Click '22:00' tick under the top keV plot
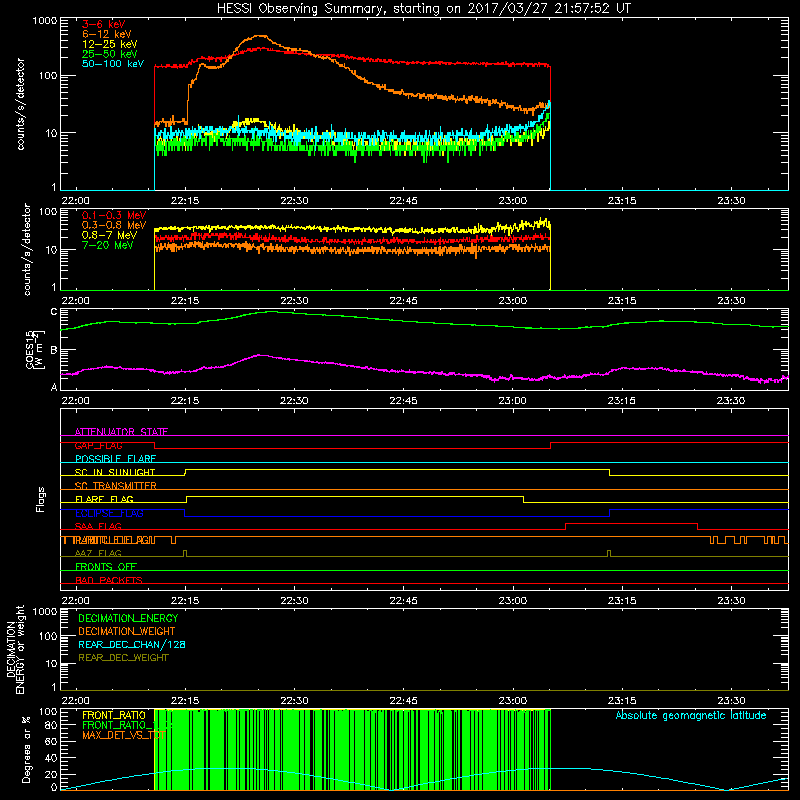This screenshot has height=800, width=800. [75, 201]
